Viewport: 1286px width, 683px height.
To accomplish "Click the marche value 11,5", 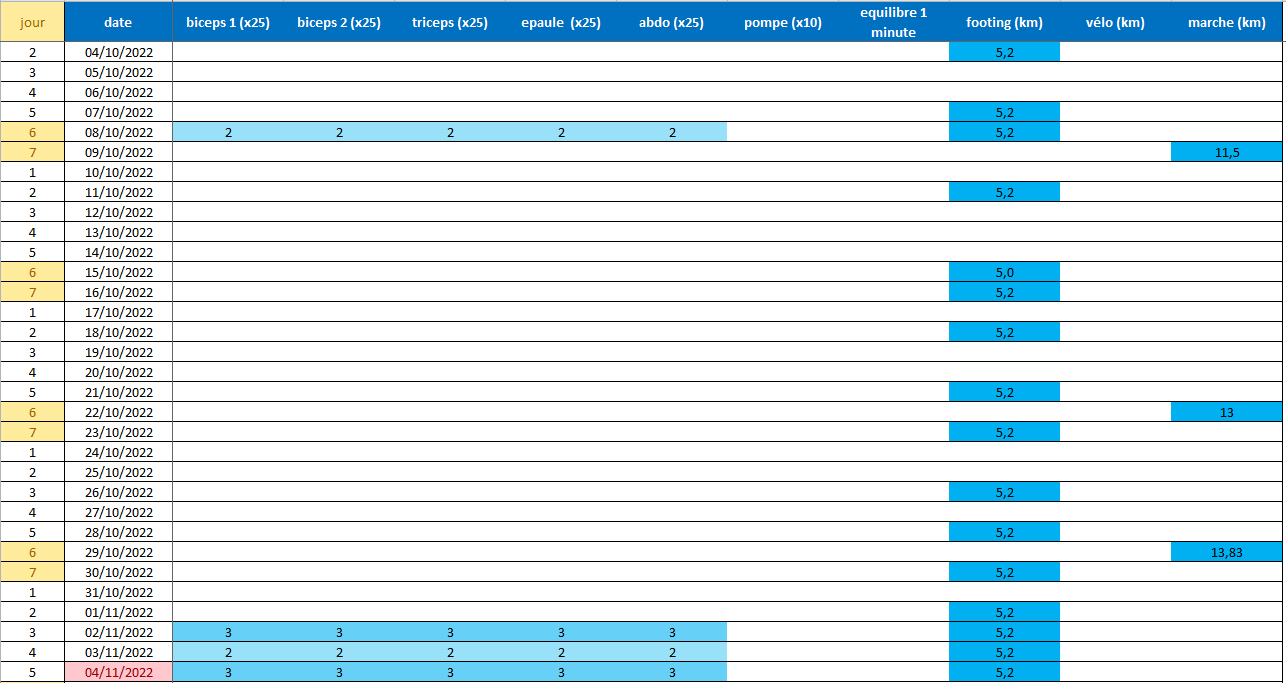I will pos(1227,152).
